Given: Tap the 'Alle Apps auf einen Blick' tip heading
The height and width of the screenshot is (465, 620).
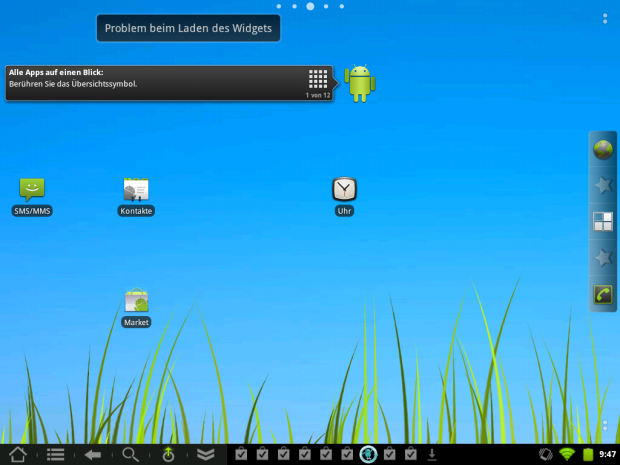Looking at the screenshot, I should (56, 72).
